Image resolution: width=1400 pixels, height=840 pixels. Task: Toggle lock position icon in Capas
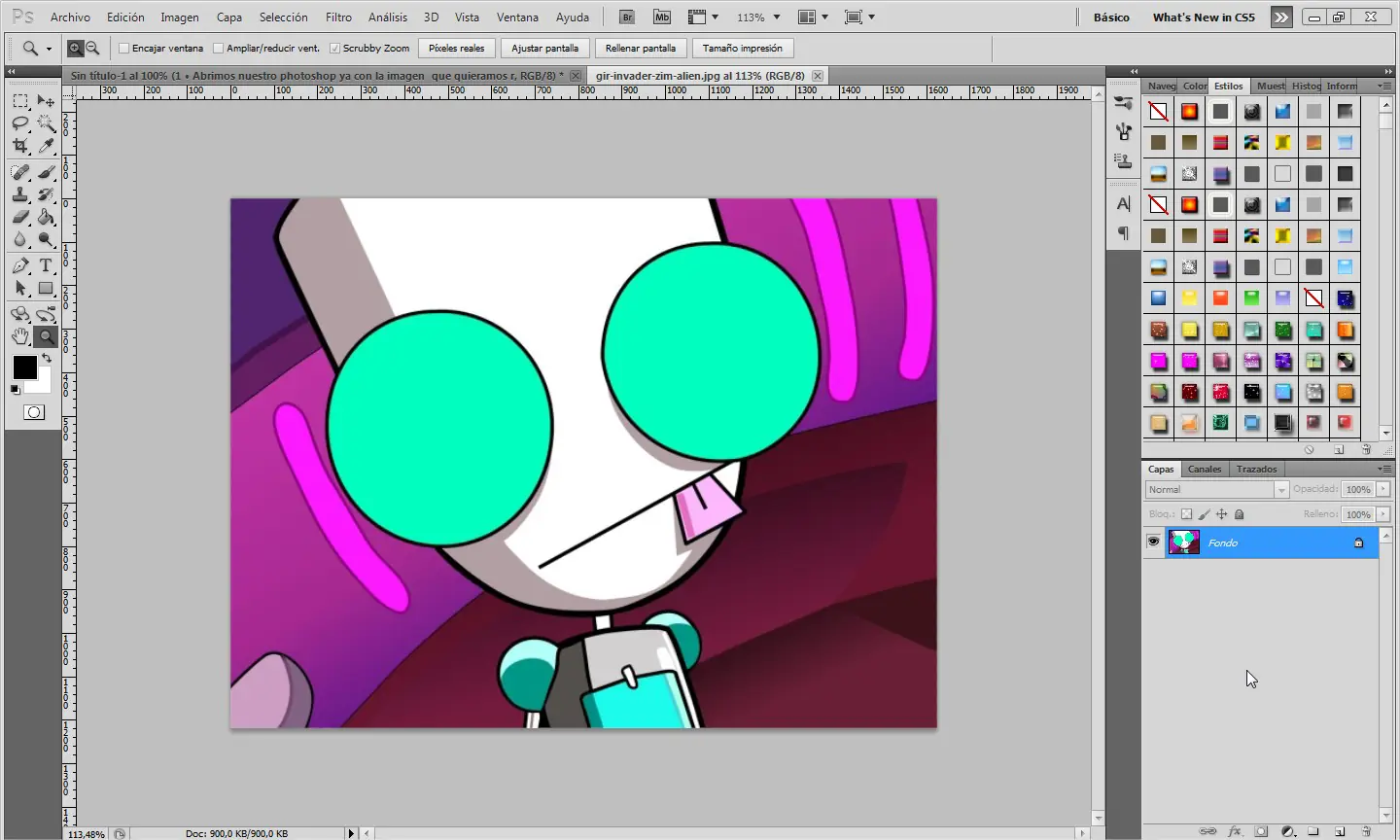[1221, 514]
